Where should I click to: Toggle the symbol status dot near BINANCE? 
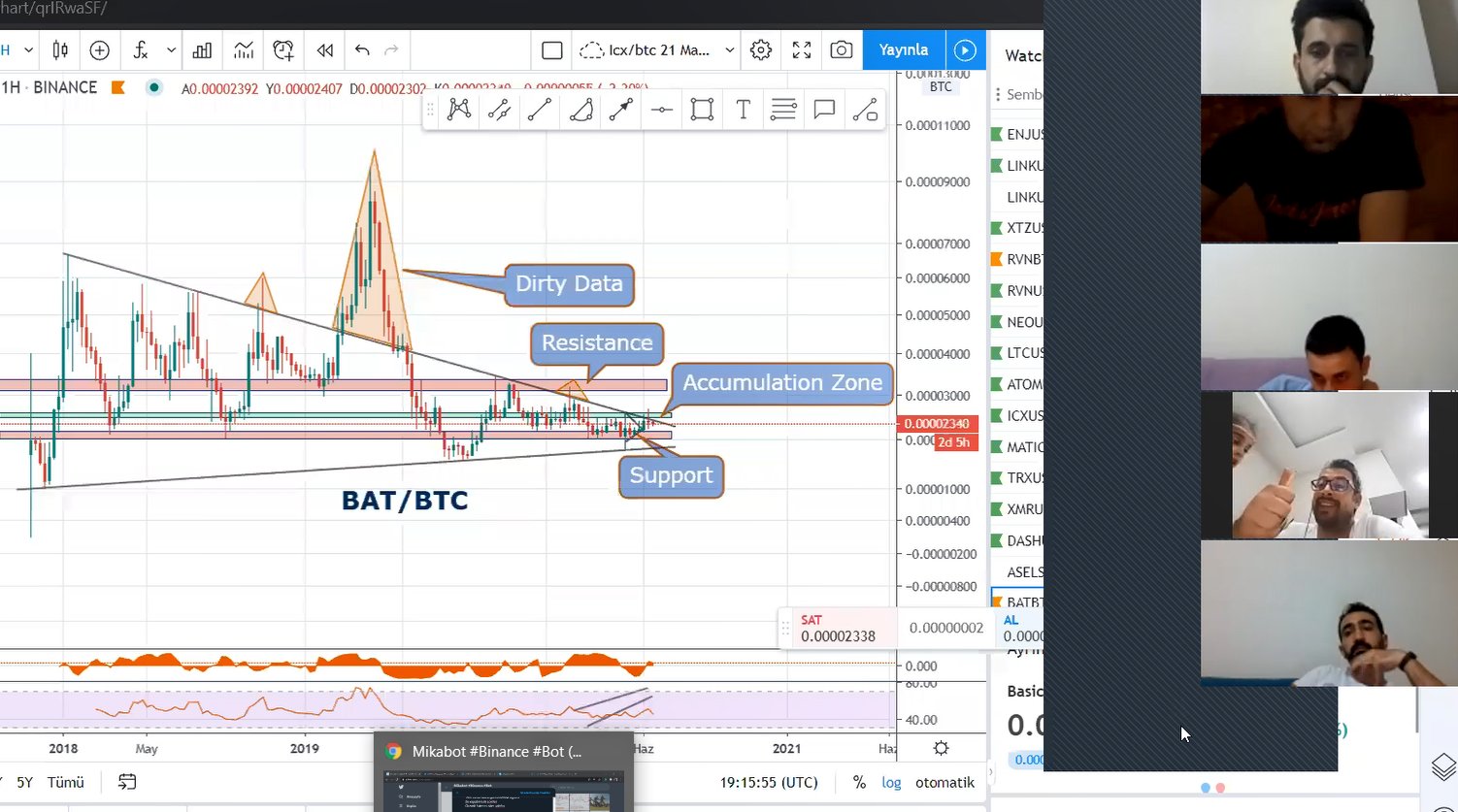153,87
